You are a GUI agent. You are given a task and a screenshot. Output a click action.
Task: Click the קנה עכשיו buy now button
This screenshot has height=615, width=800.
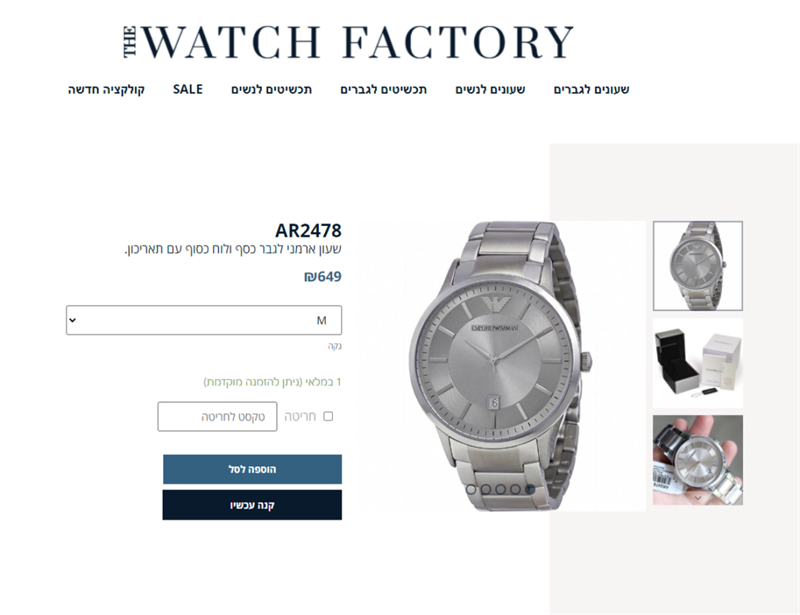click(252, 505)
